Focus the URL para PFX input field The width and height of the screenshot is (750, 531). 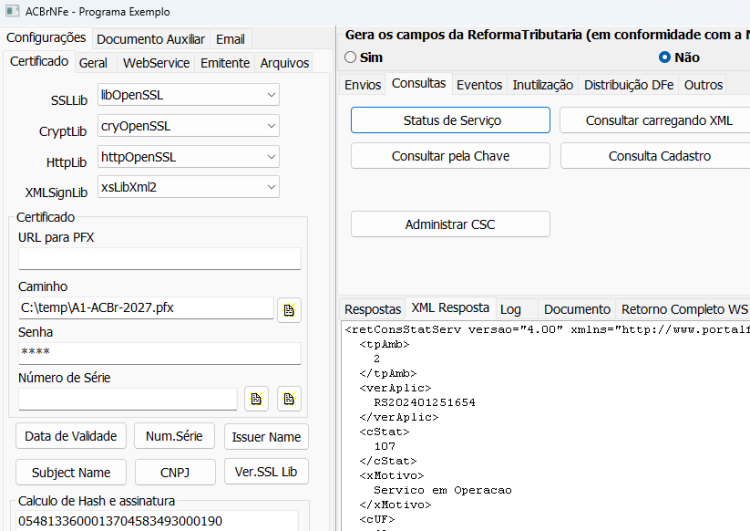point(160,259)
